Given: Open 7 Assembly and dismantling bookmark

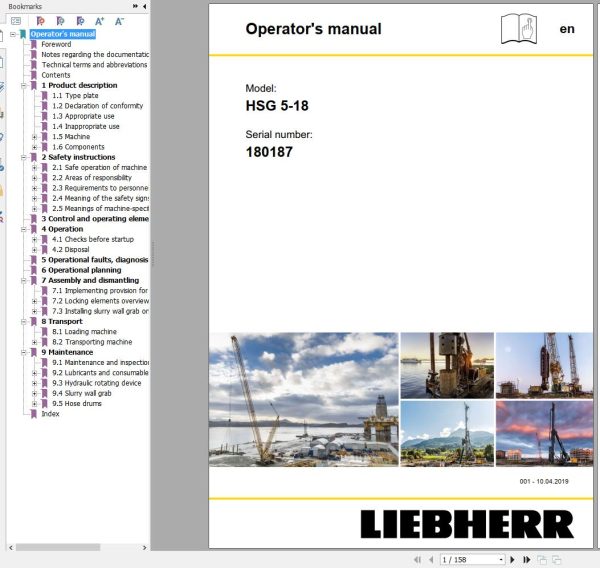Looking at the screenshot, I should 90,280.
